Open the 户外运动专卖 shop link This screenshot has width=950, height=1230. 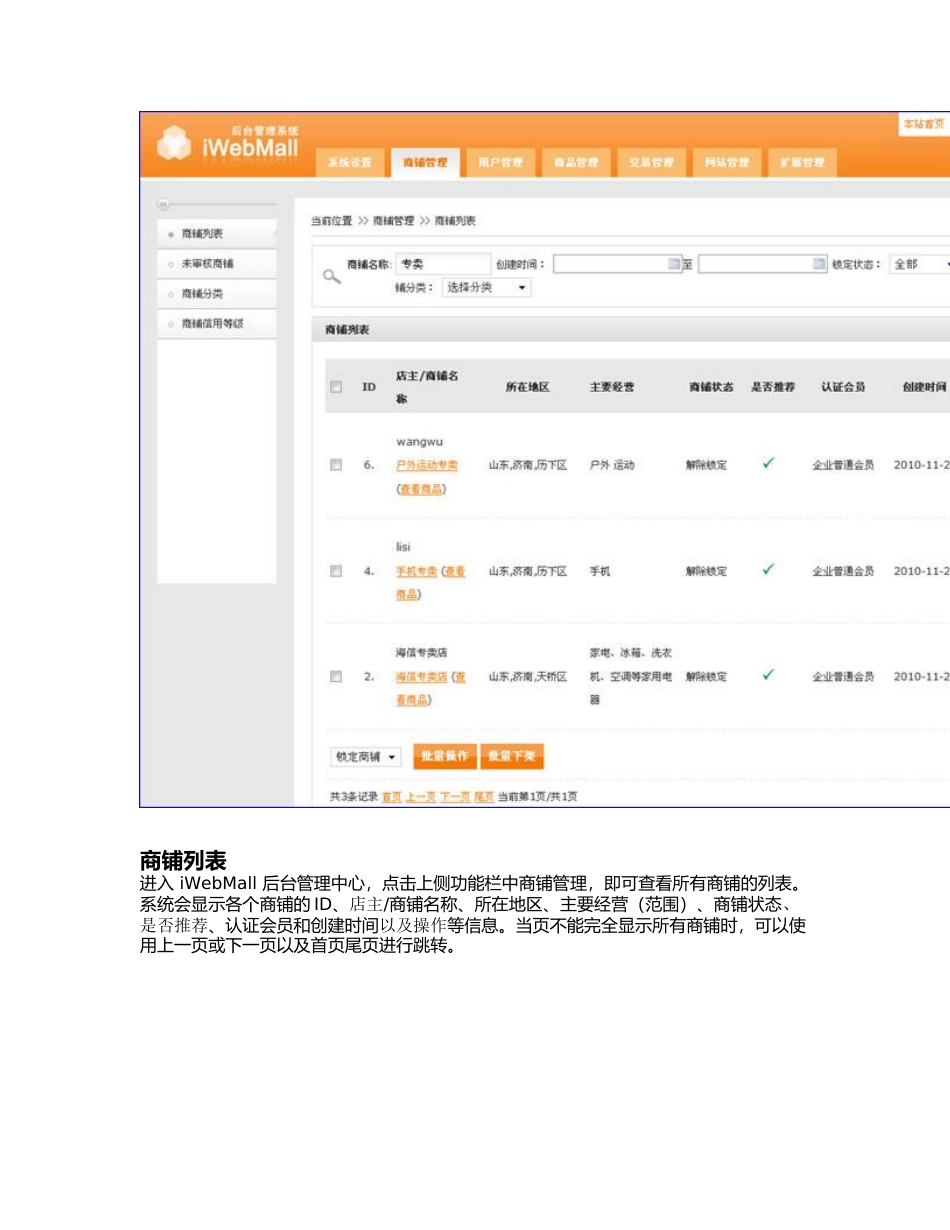click(427, 465)
